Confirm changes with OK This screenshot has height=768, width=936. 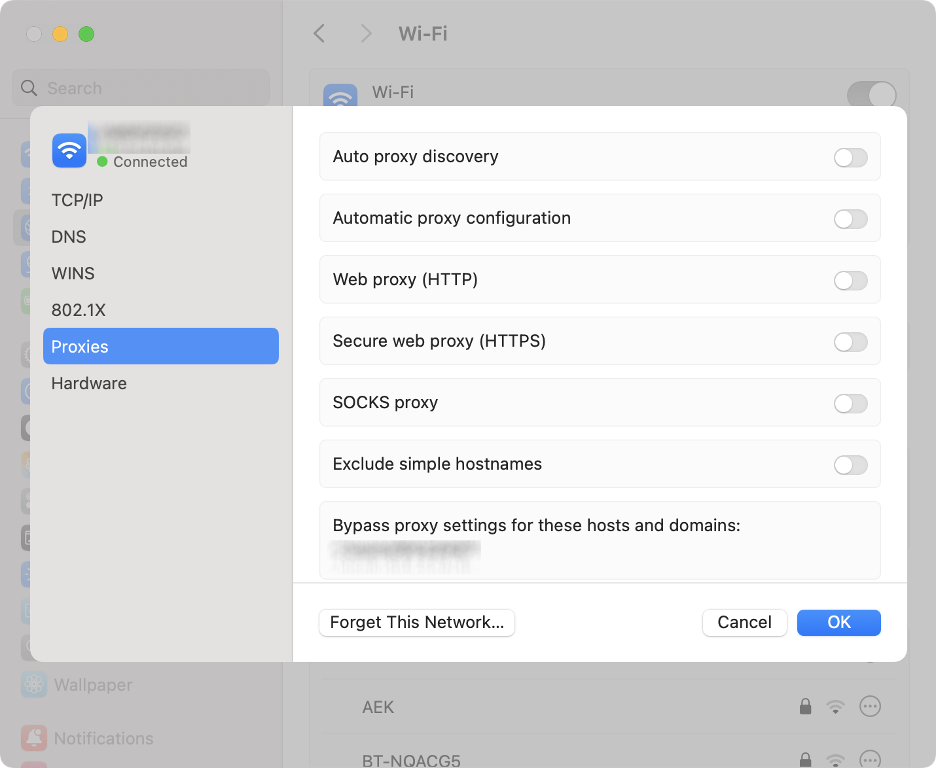[x=838, y=622]
